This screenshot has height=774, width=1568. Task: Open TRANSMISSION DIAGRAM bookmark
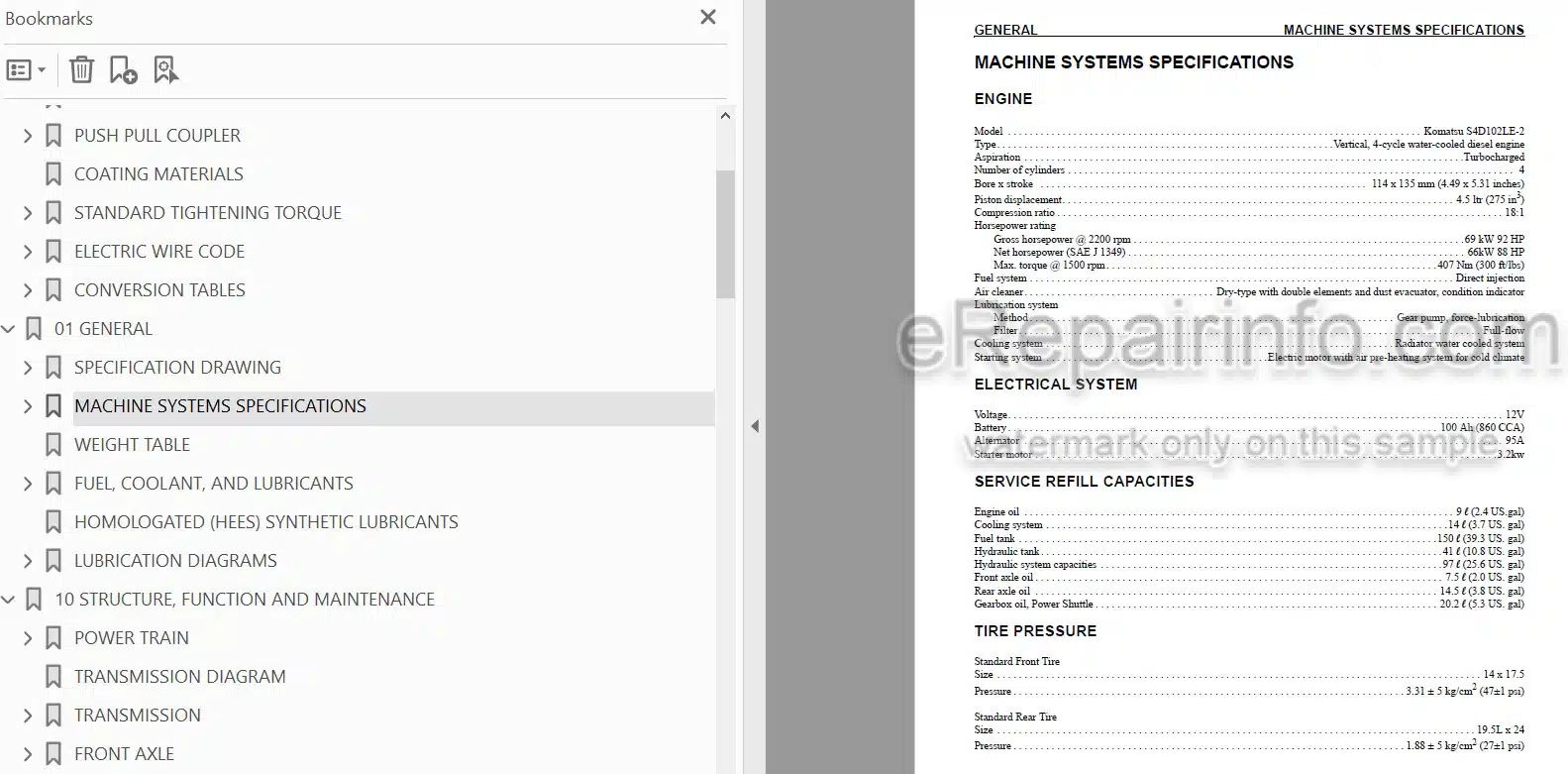[180, 677]
